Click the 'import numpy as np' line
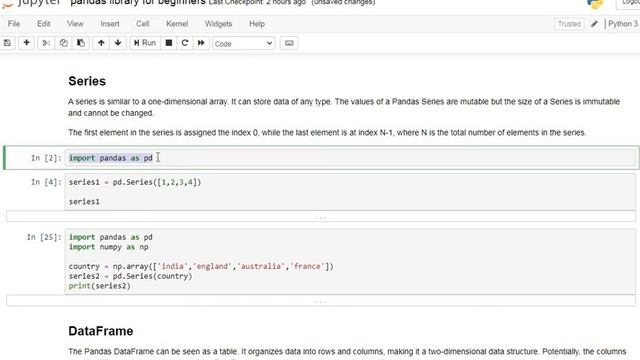 109,247
